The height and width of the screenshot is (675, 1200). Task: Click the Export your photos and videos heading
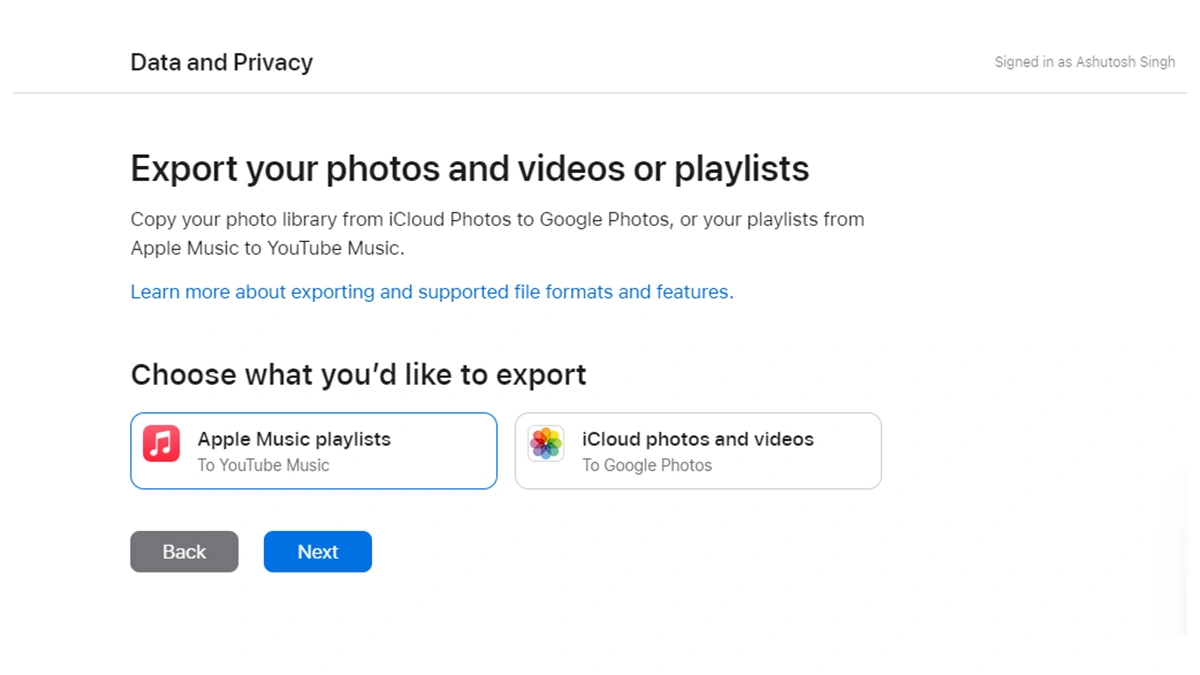click(x=470, y=168)
